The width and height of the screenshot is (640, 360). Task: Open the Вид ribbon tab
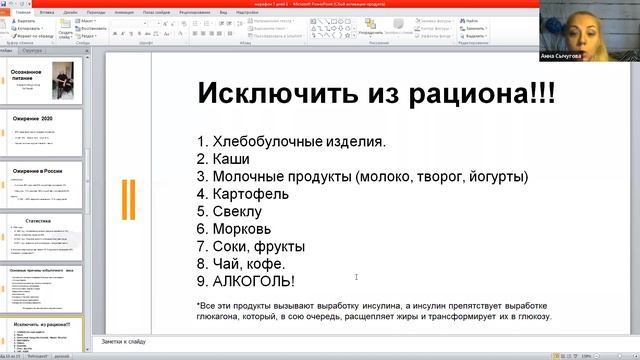[x=223, y=13]
